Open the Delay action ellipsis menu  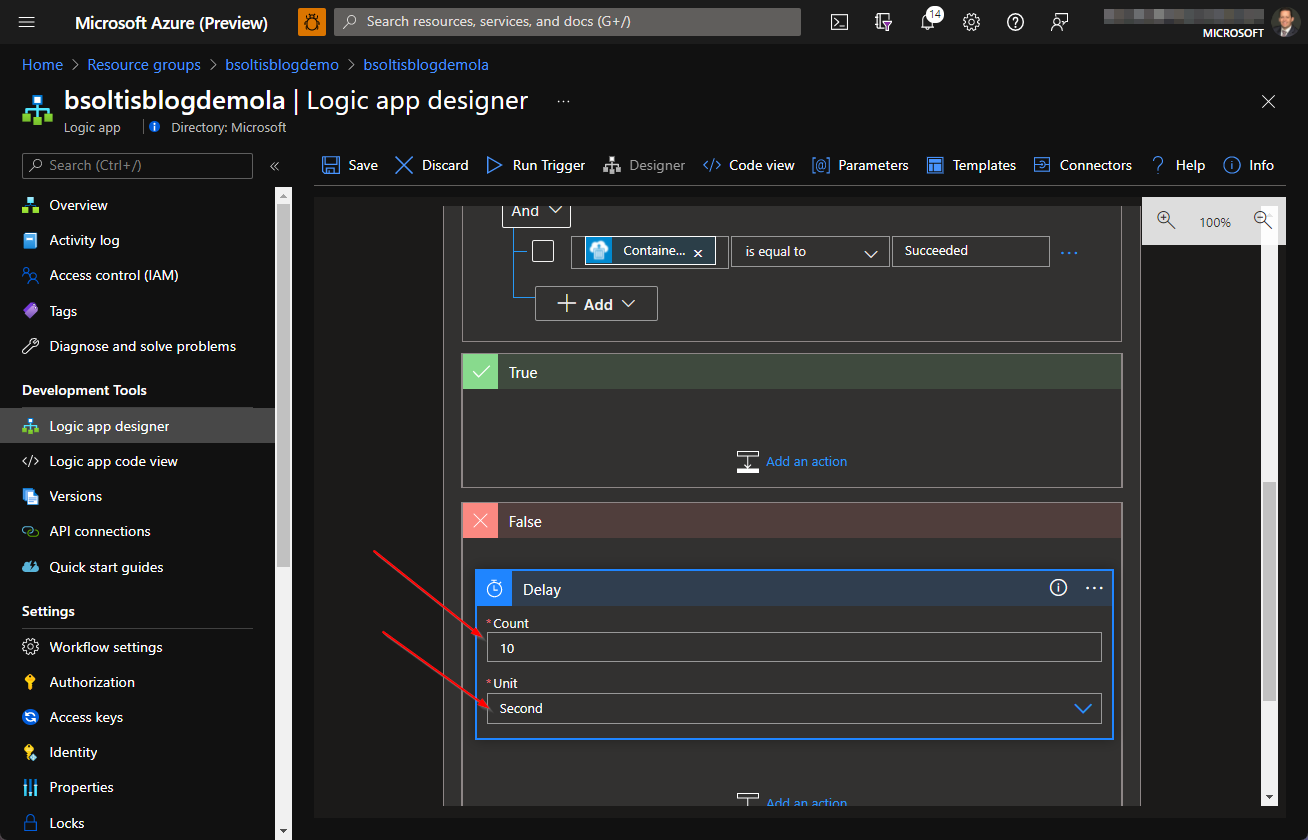(1094, 588)
